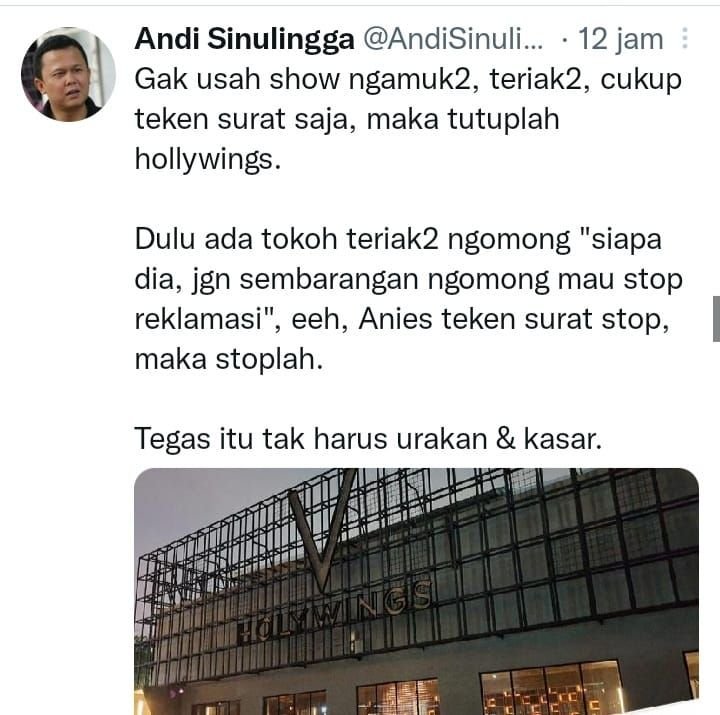Click the display name Andi Sinulingga
Image resolution: width=720 pixels, height=715 pixels.
(x=244, y=39)
